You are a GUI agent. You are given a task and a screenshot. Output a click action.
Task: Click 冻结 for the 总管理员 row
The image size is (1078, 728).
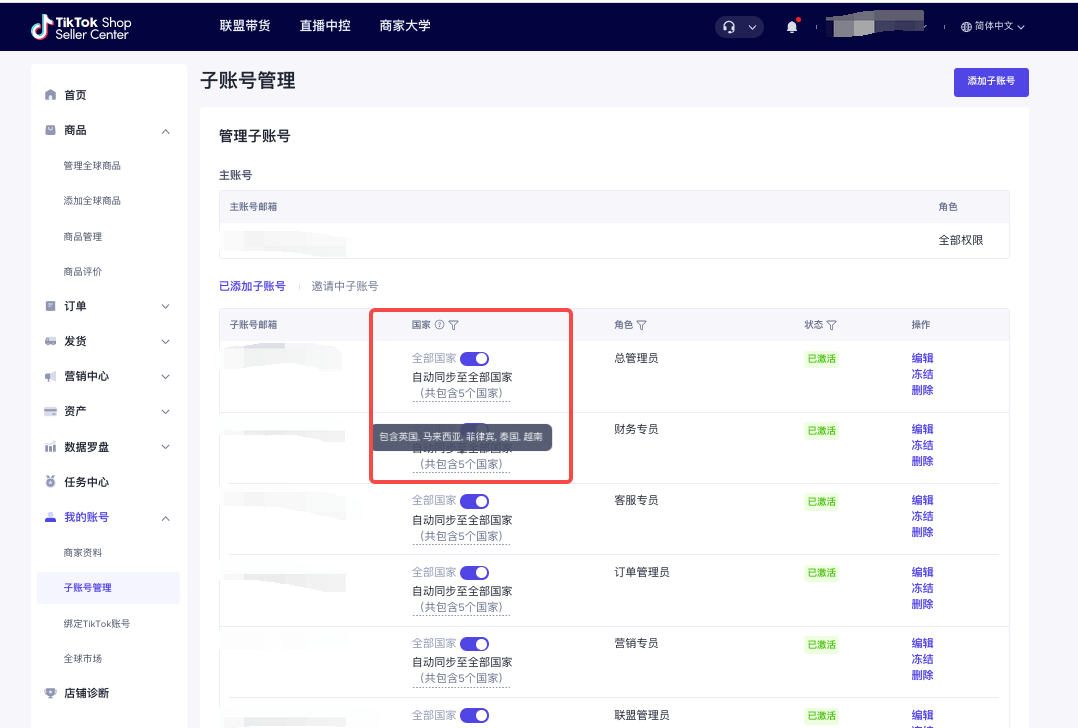(923, 374)
